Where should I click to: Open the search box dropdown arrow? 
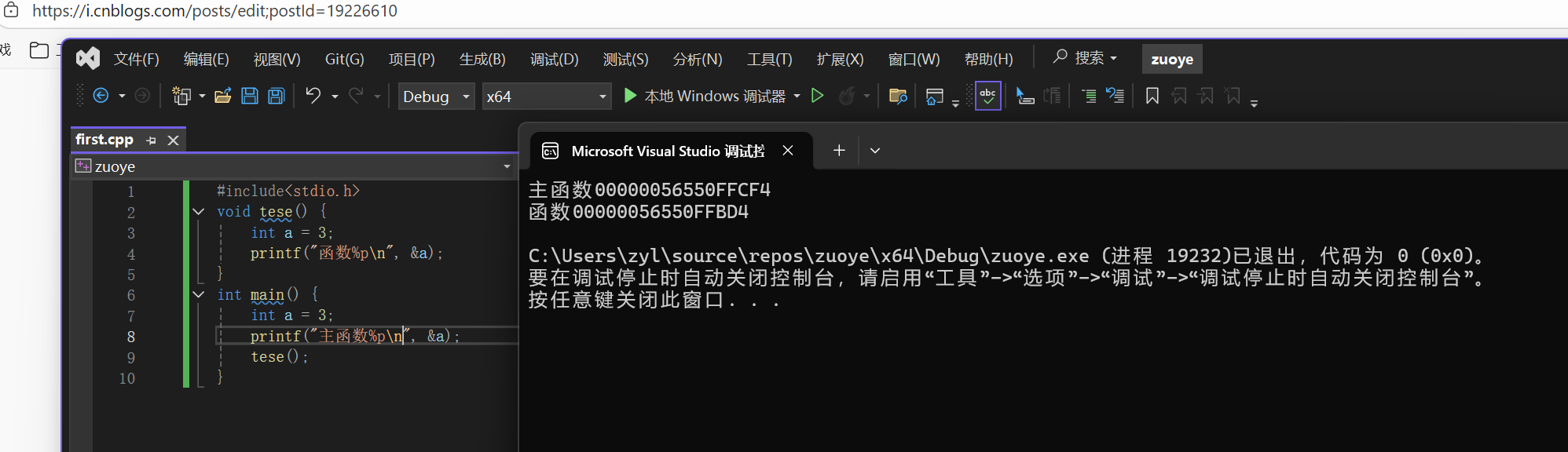coord(1113,58)
